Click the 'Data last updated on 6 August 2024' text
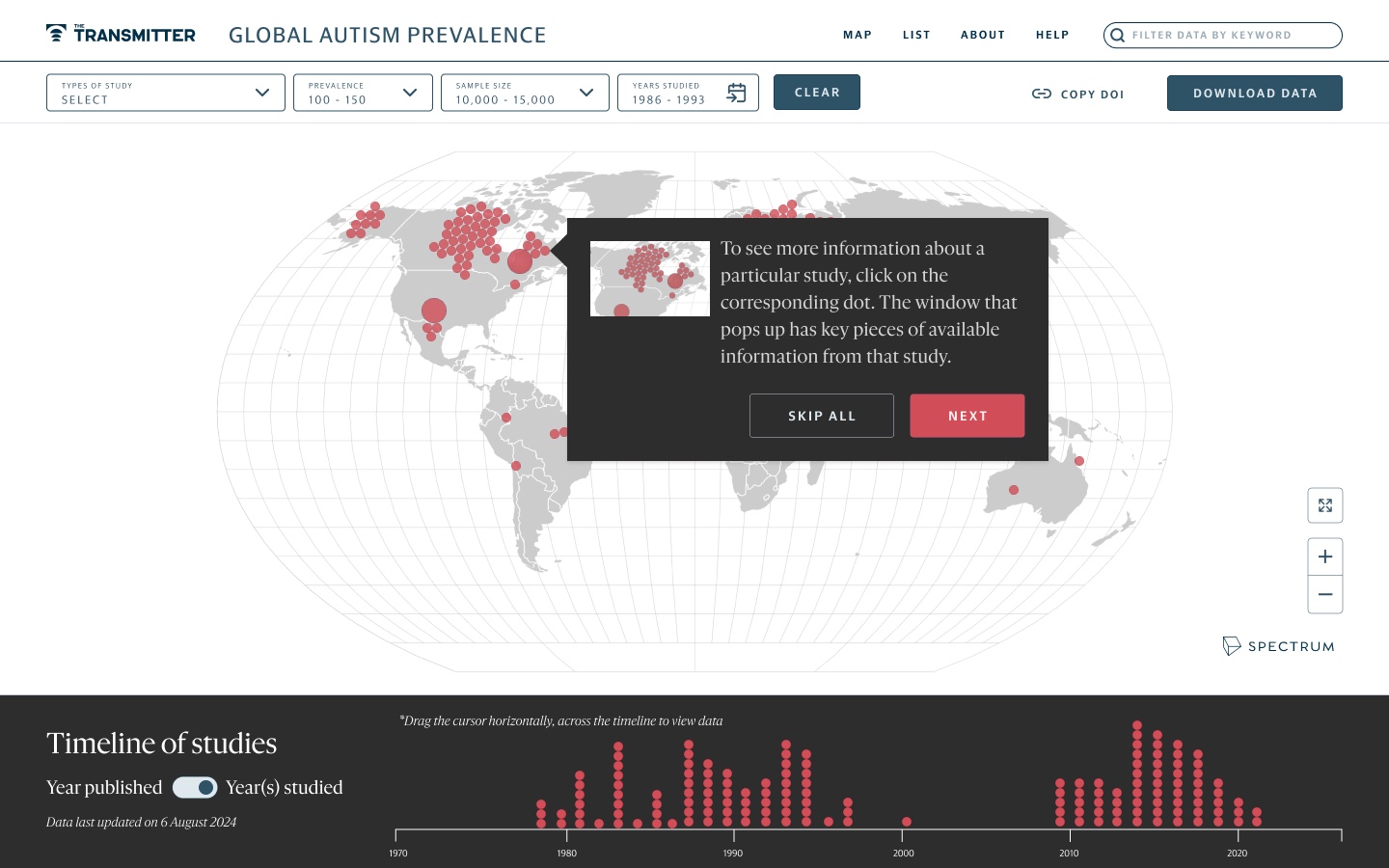 (142, 823)
